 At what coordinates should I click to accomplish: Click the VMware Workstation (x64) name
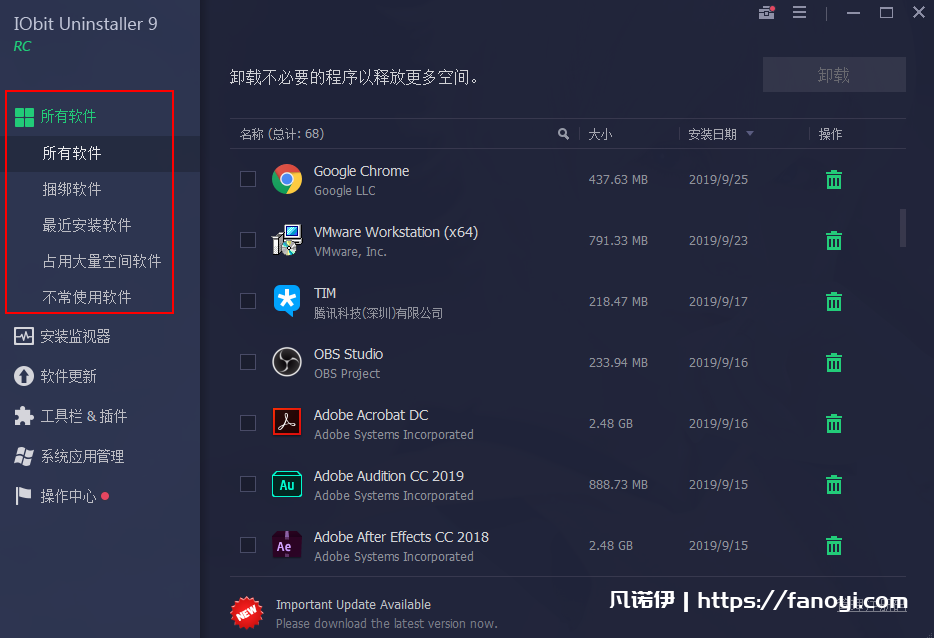(396, 232)
